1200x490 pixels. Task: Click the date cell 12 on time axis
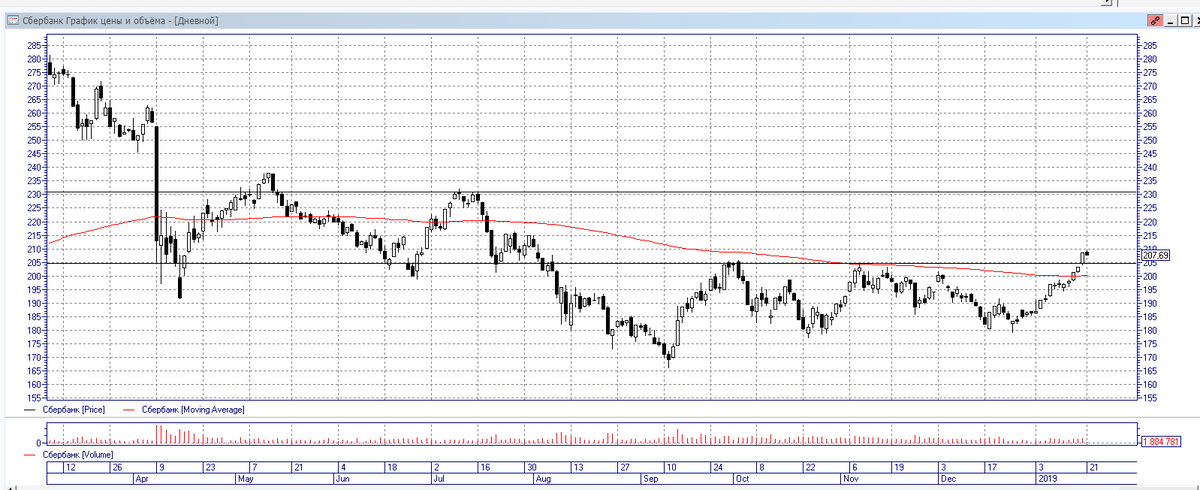[x=71, y=467]
